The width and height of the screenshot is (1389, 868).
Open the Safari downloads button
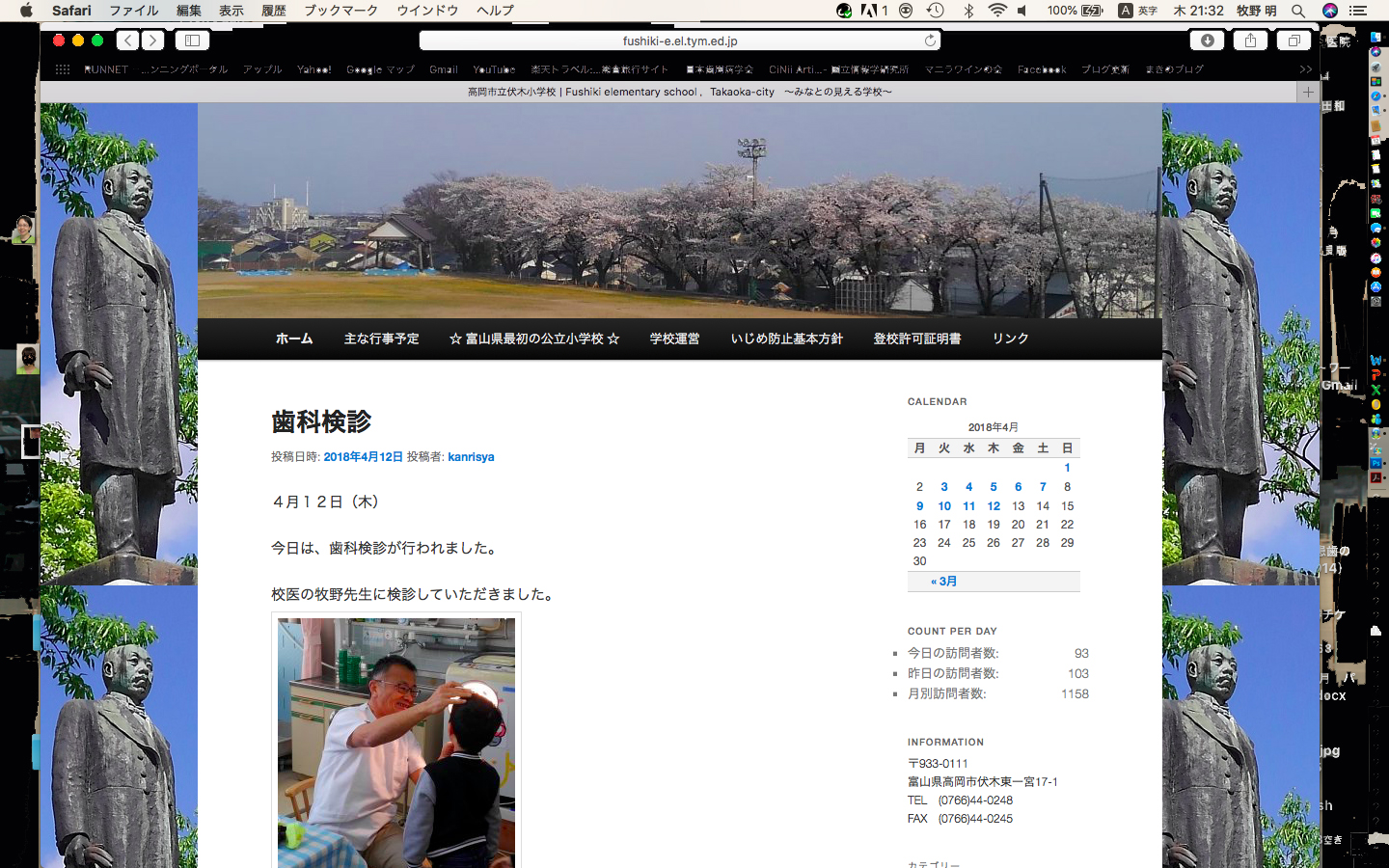[x=1207, y=41]
